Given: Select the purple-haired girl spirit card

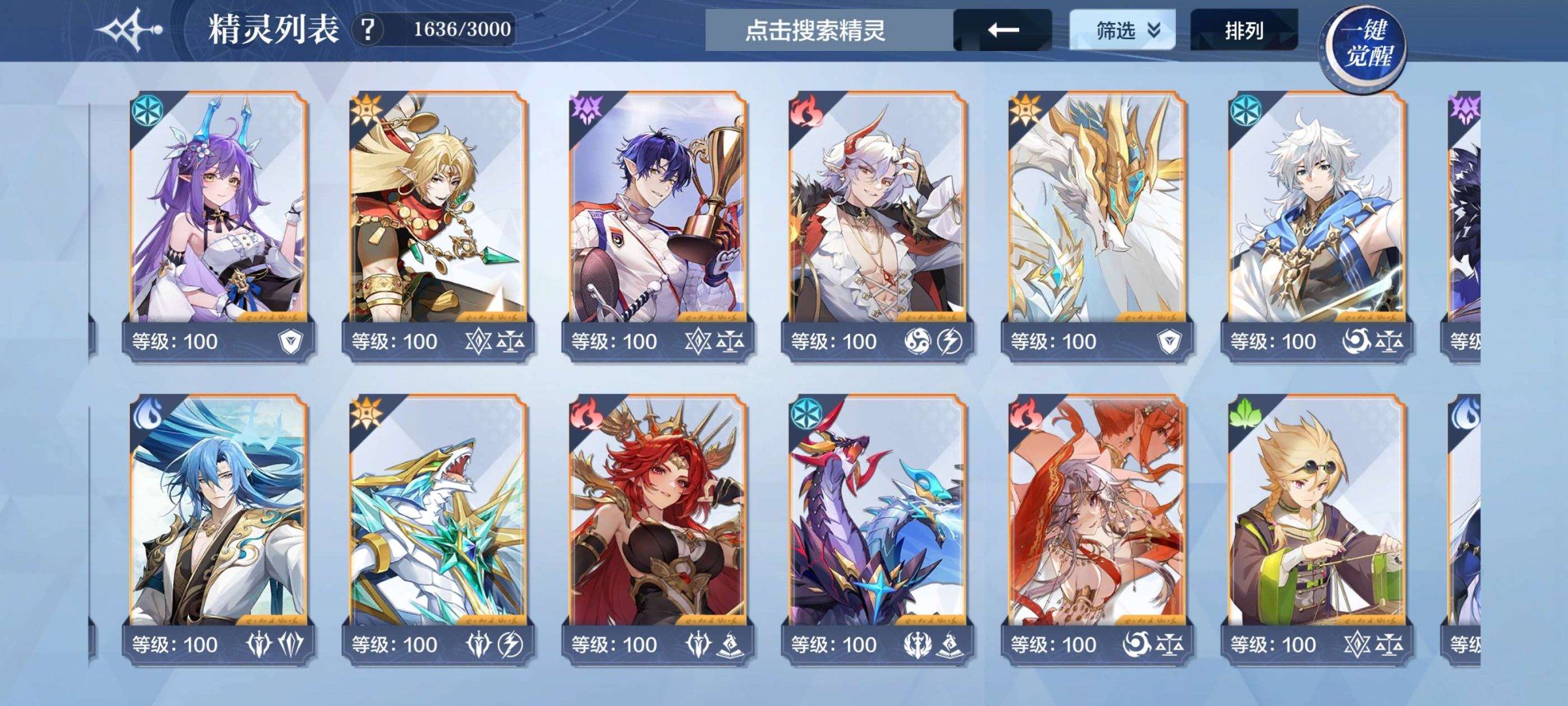Looking at the screenshot, I should point(218,225).
